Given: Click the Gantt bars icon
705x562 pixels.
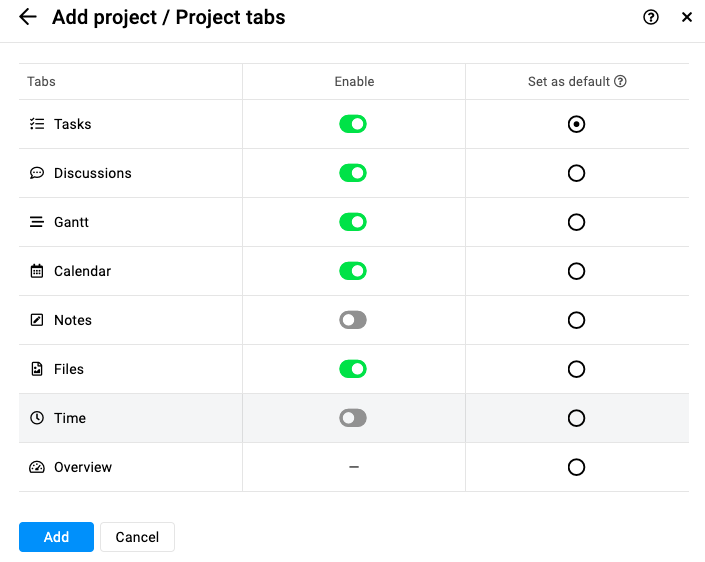Looking at the screenshot, I should [x=37, y=222].
